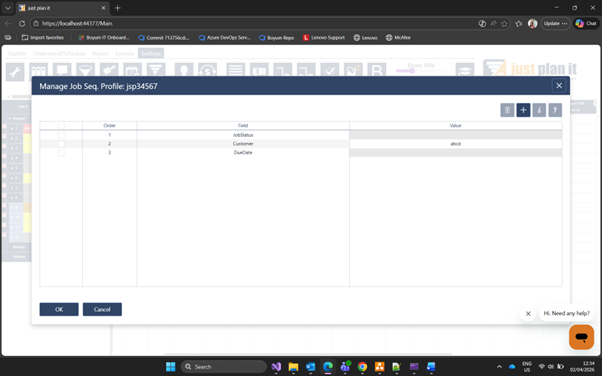
Task: Click the 'abcd' value cell
Action: (455, 144)
